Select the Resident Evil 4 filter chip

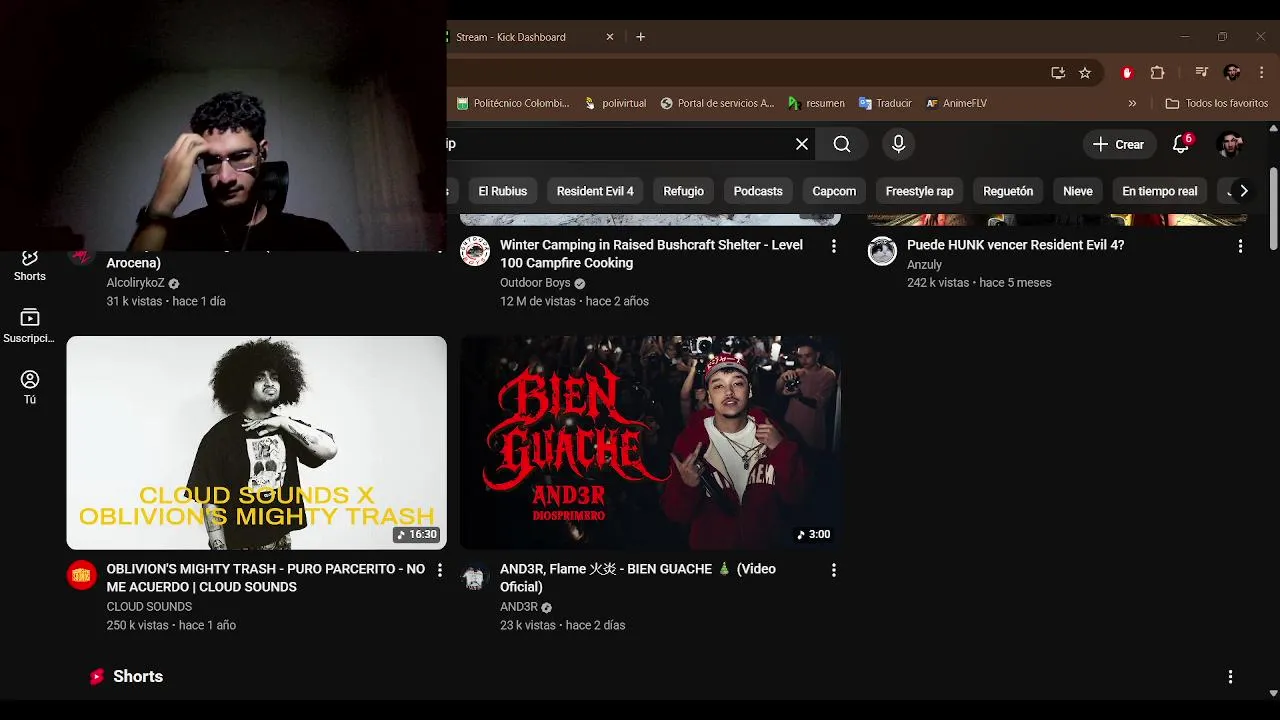click(595, 191)
